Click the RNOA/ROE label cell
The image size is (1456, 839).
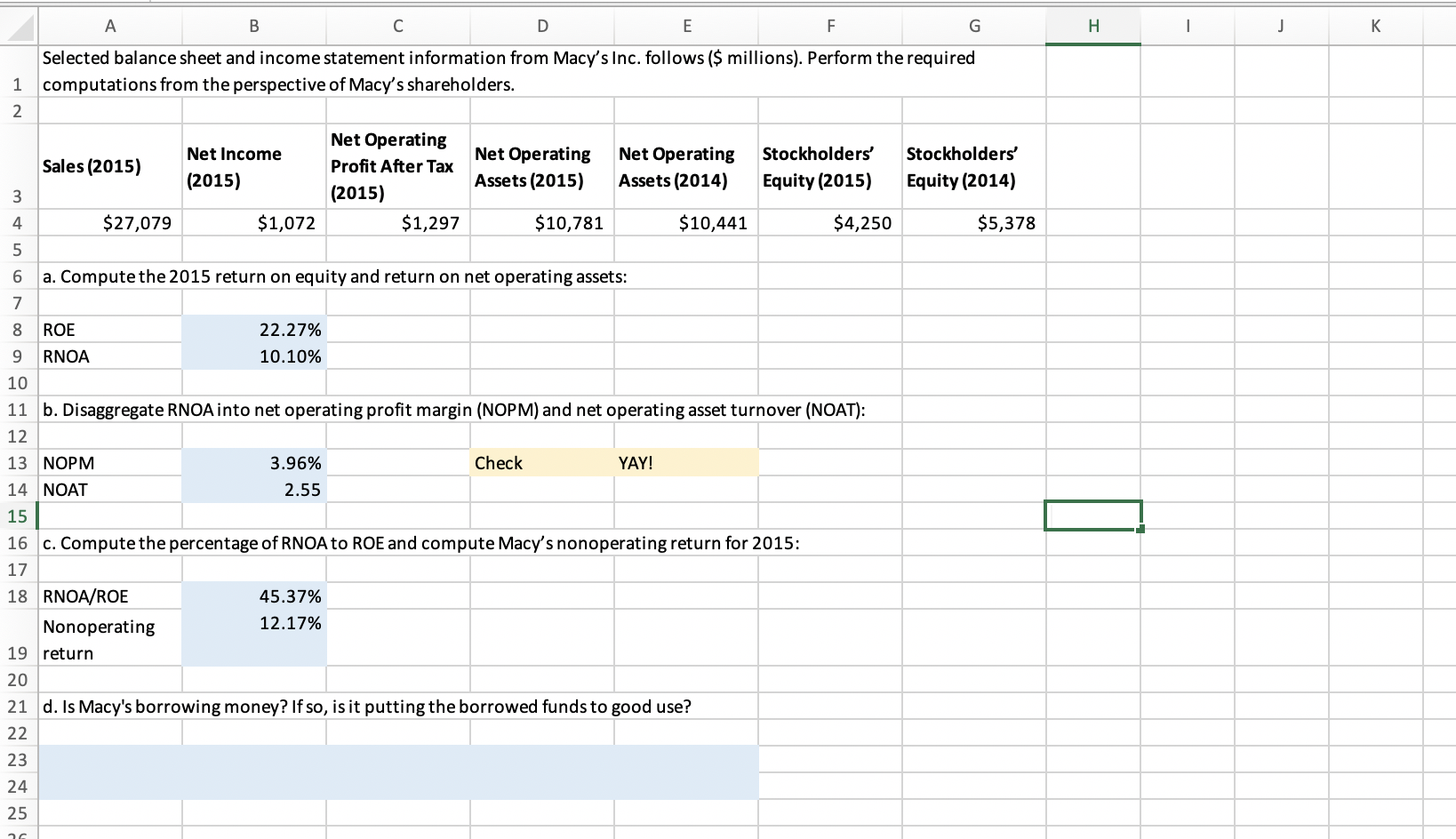coord(110,596)
